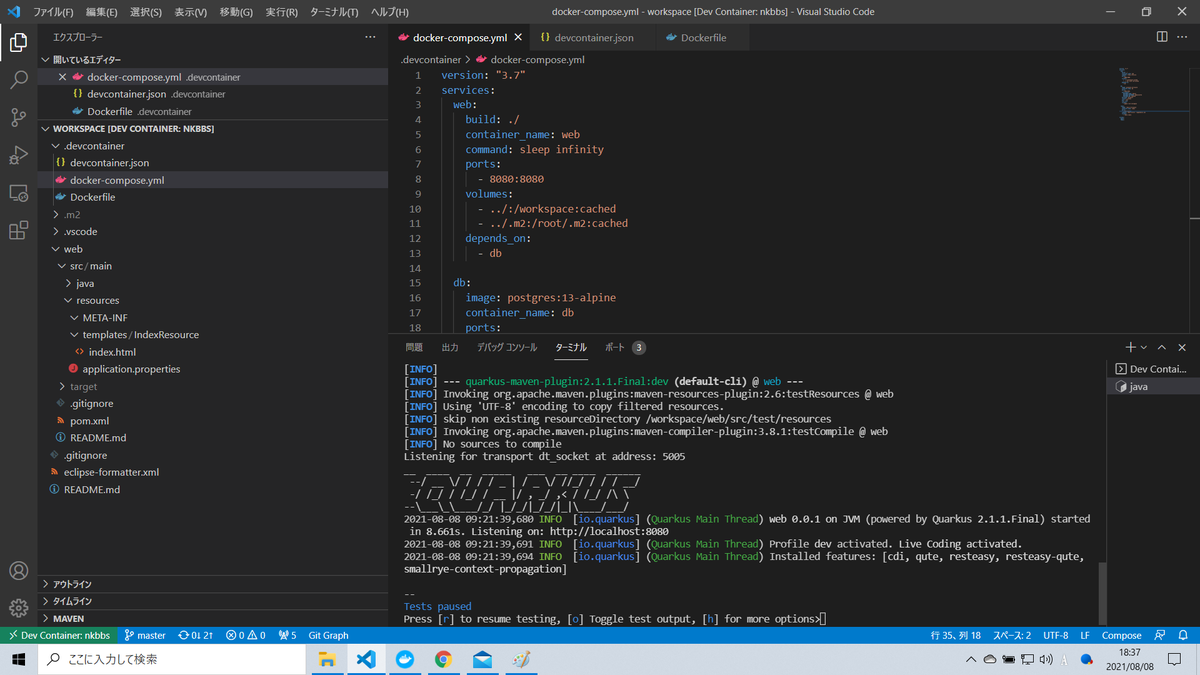Switch to Ports panel tab
This screenshot has height=675, width=1200.
[x=625, y=347]
